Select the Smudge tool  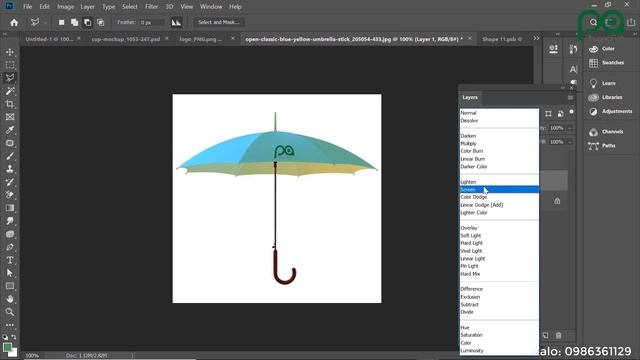[x=10, y=221]
